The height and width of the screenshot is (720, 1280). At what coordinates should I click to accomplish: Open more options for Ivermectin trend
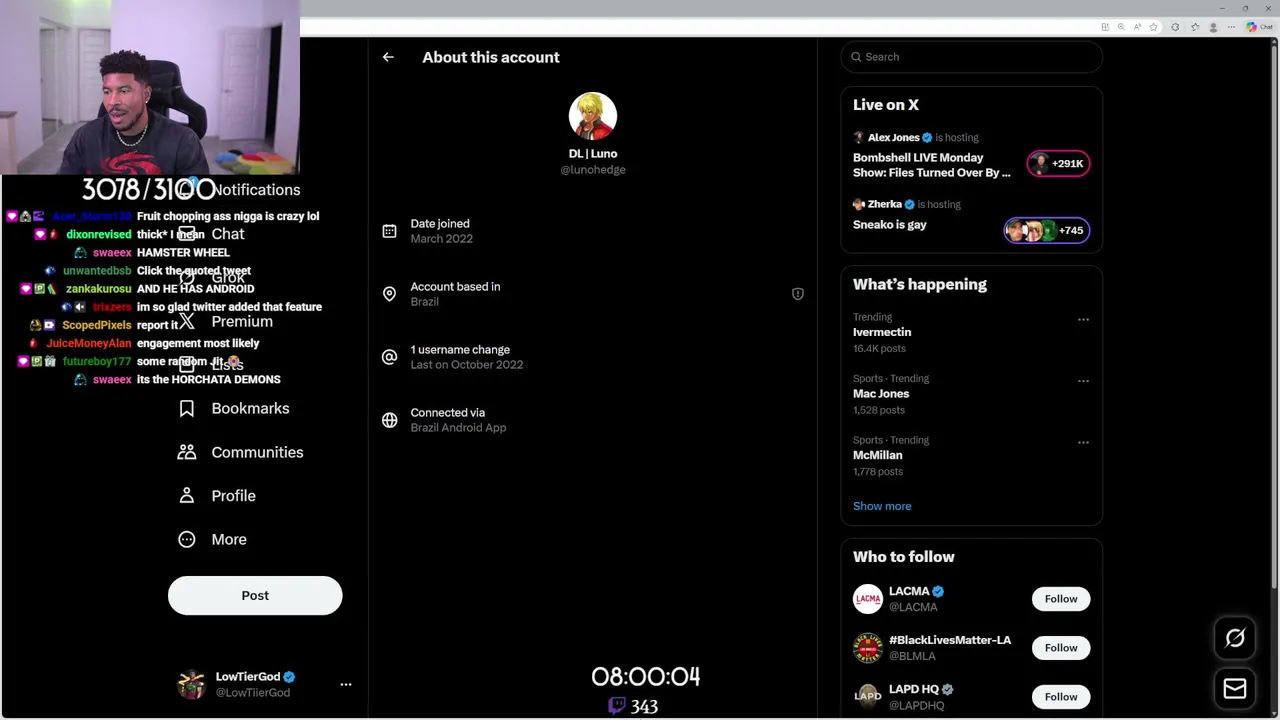[x=1083, y=319]
